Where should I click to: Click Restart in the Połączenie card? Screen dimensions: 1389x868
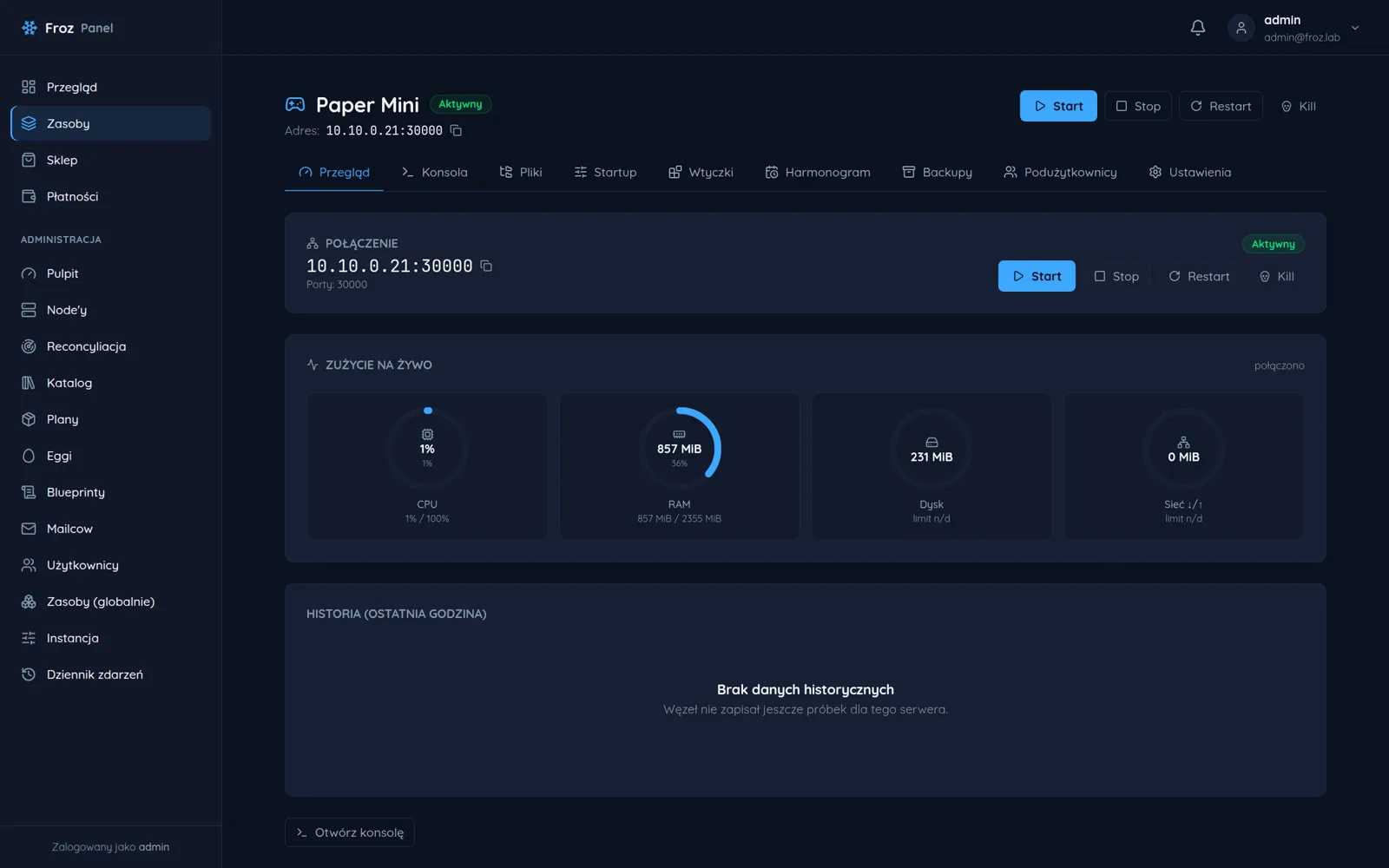pos(1199,276)
